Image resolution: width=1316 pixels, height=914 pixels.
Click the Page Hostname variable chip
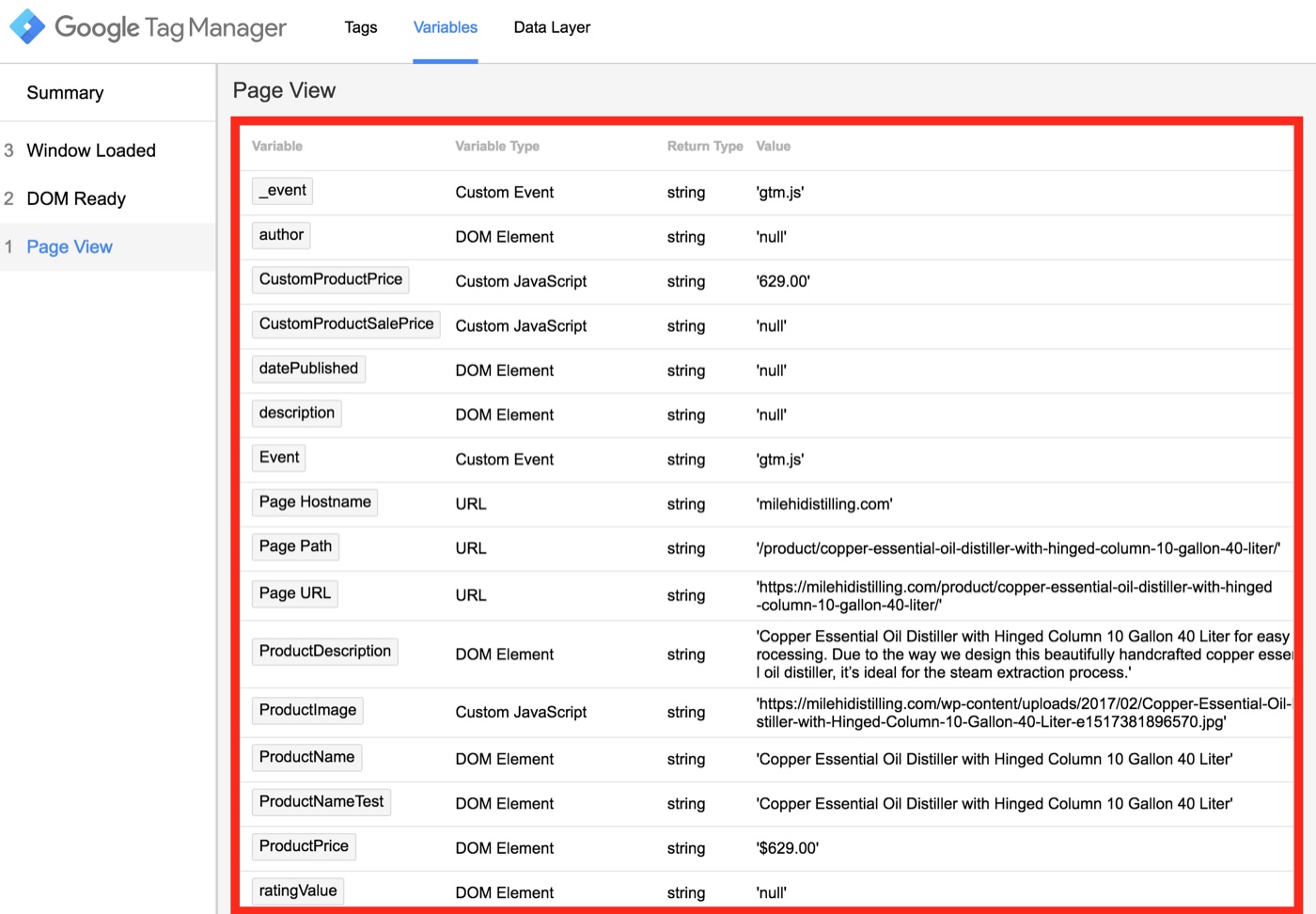[x=315, y=502]
